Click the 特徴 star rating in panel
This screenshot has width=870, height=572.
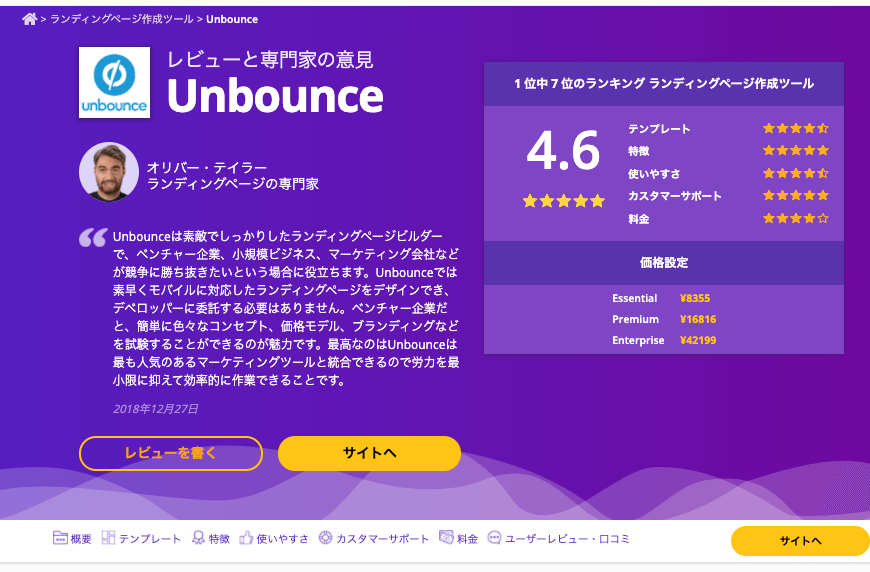tap(796, 150)
